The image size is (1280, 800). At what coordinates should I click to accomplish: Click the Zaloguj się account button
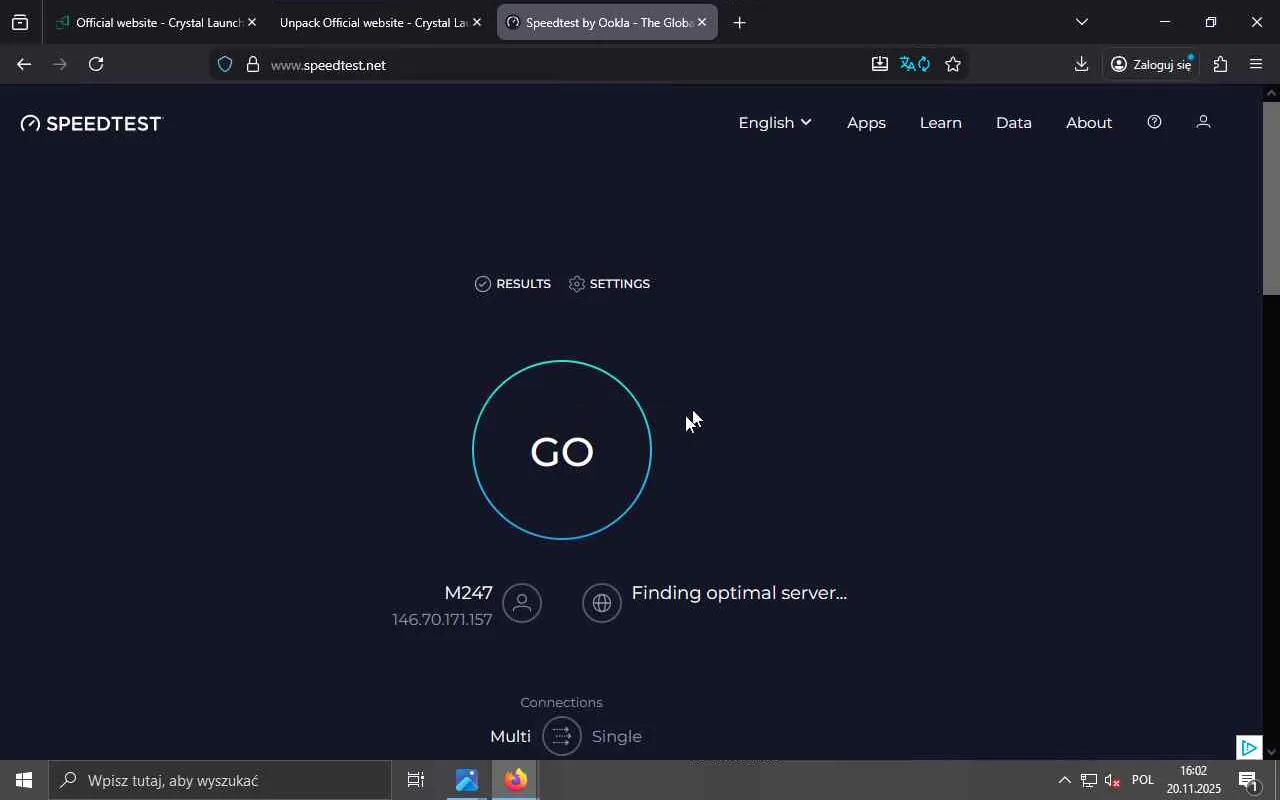(1152, 64)
